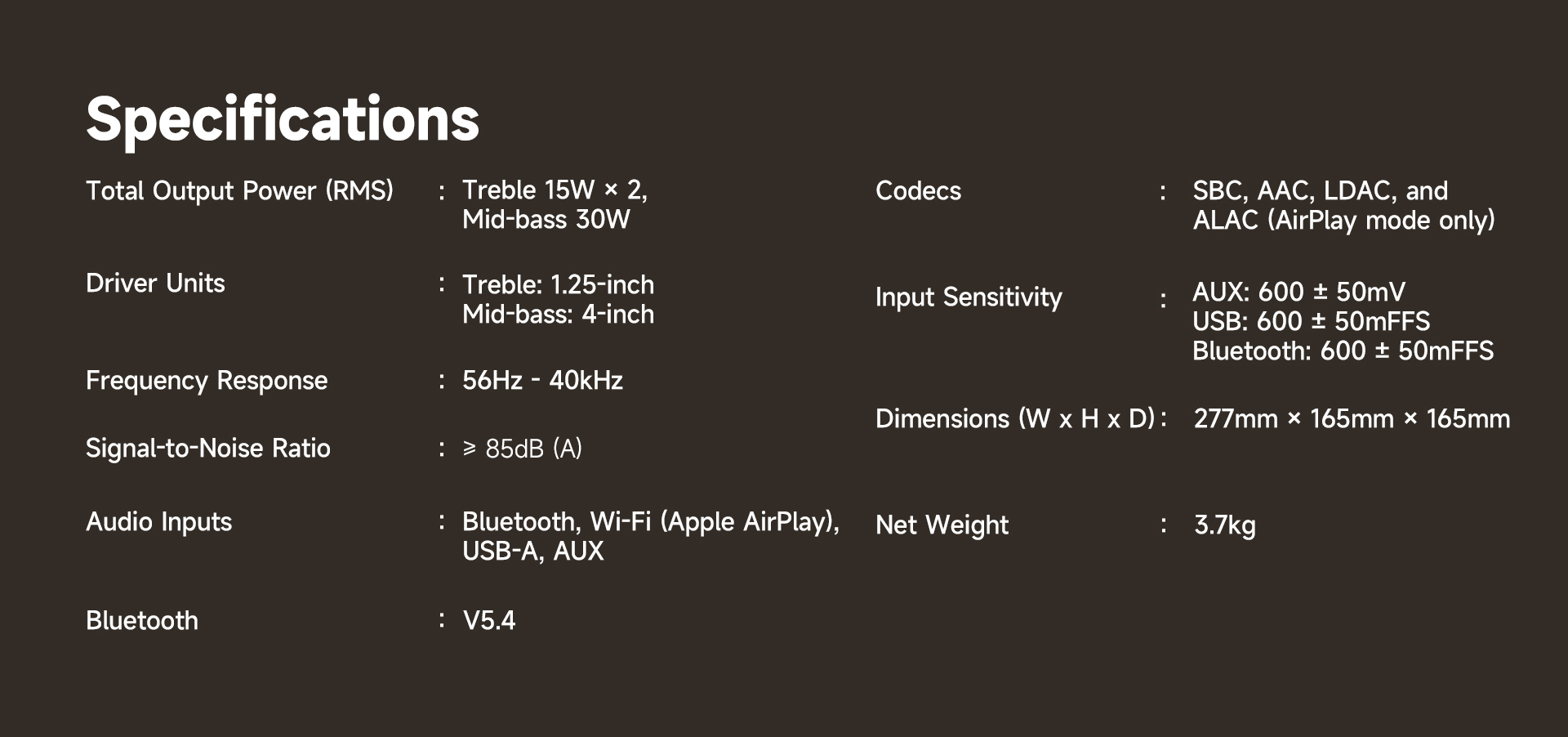Screen dimensions: 1568x737
Task: Click the Bluetooth version label
Action: pyautogui.click(x=142, y=621)
